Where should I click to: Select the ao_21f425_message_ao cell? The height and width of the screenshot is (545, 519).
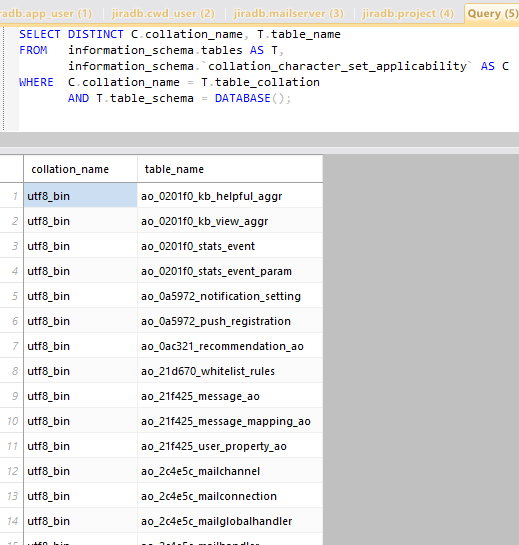(x=230, y=396)
